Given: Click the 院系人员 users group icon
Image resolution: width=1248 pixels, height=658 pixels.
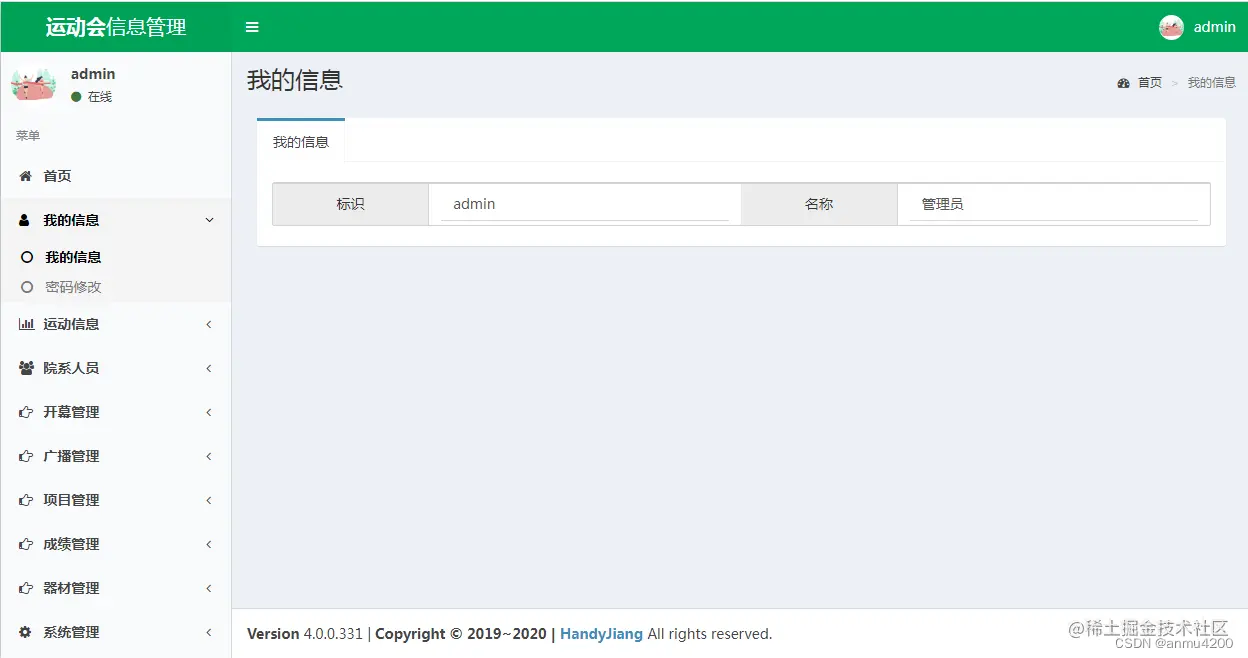Looking at the screenshot, I should click(x=24, y=368).
